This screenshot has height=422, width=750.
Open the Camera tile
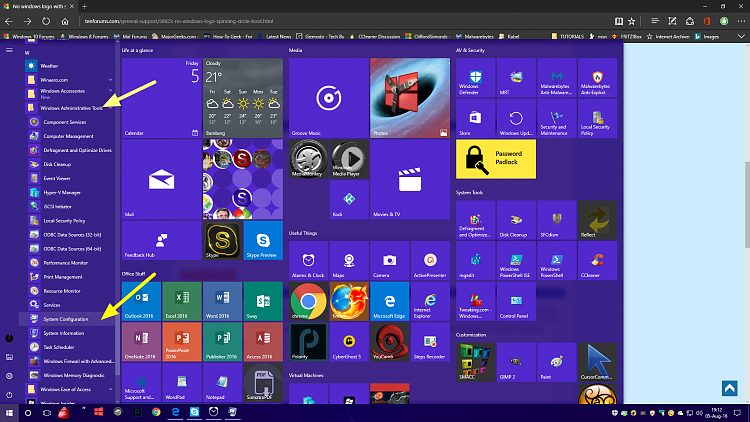(x=390, y=261)
